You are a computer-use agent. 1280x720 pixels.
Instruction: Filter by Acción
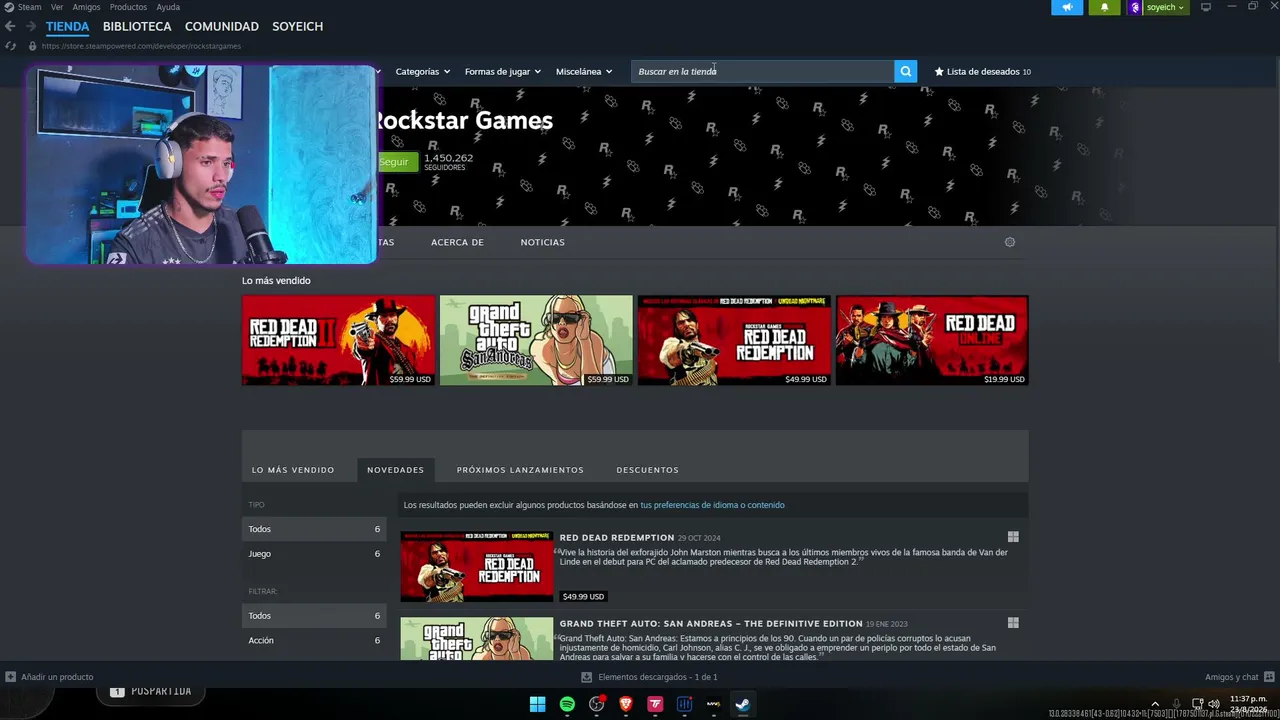314,640
